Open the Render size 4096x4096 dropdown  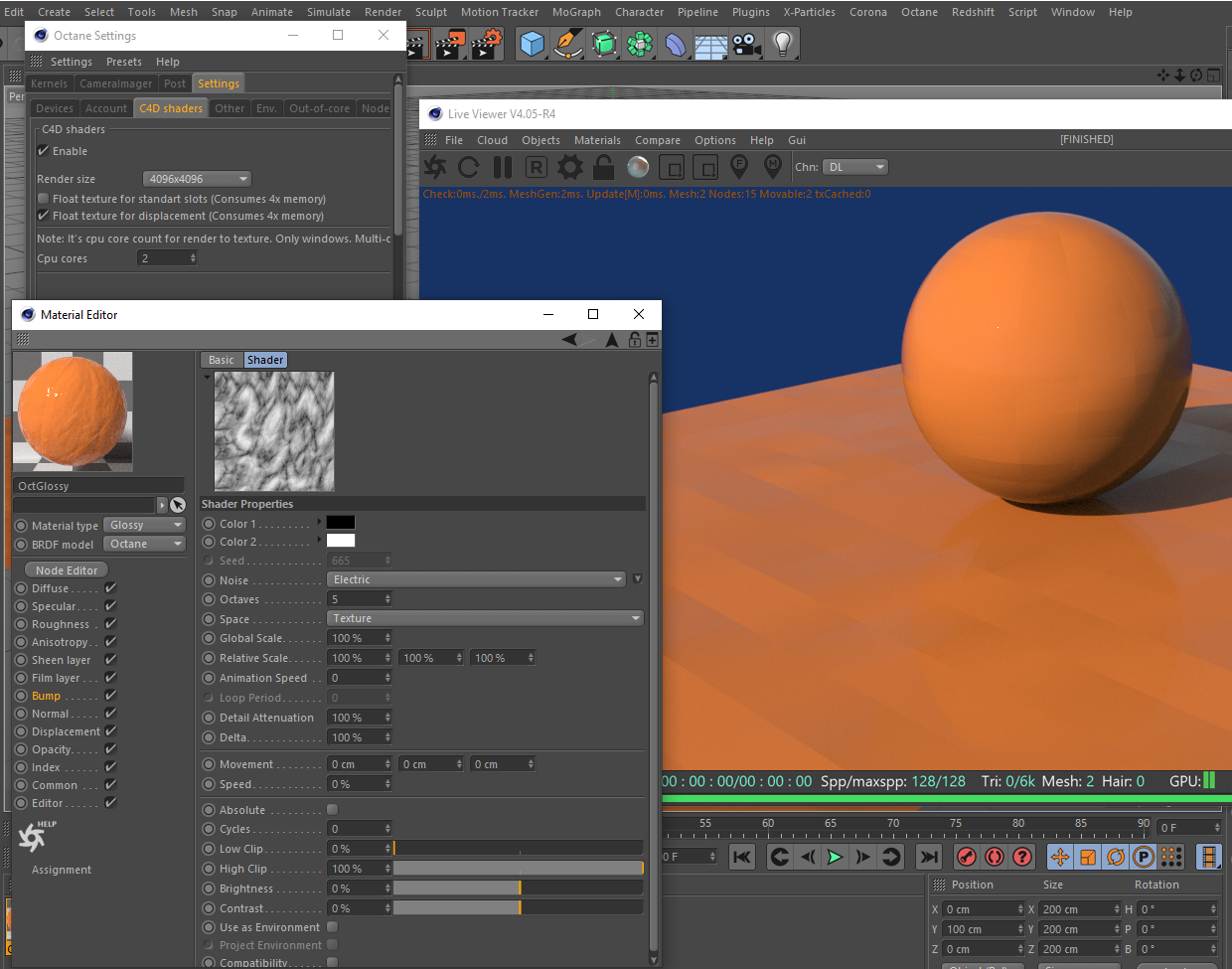click(x=197, y=179)
